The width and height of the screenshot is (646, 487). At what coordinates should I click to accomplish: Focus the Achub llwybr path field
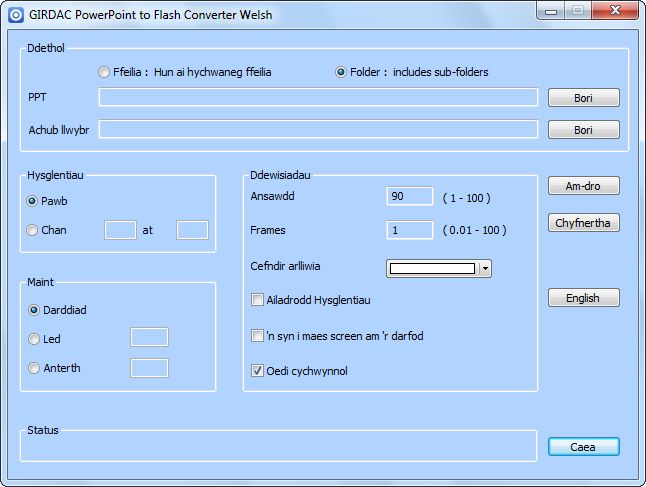[318, 129]
